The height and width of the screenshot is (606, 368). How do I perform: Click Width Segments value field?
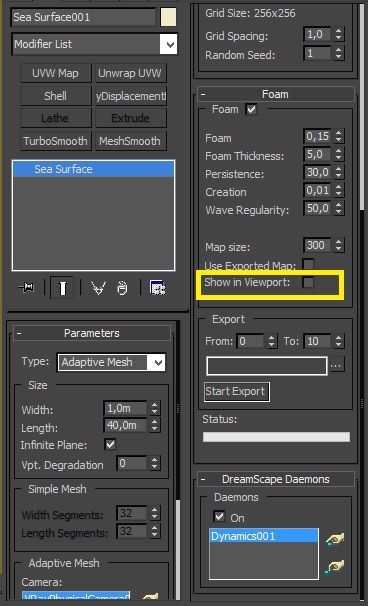click(132, 514)
